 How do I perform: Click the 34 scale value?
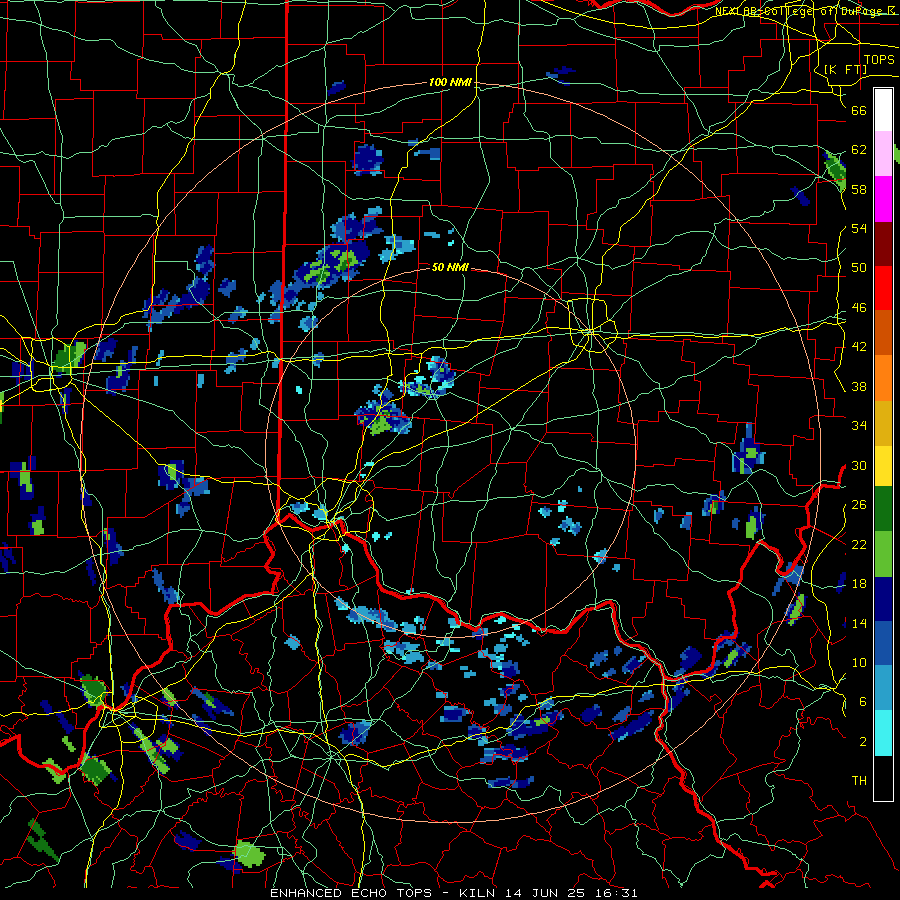tap(859, 426)
